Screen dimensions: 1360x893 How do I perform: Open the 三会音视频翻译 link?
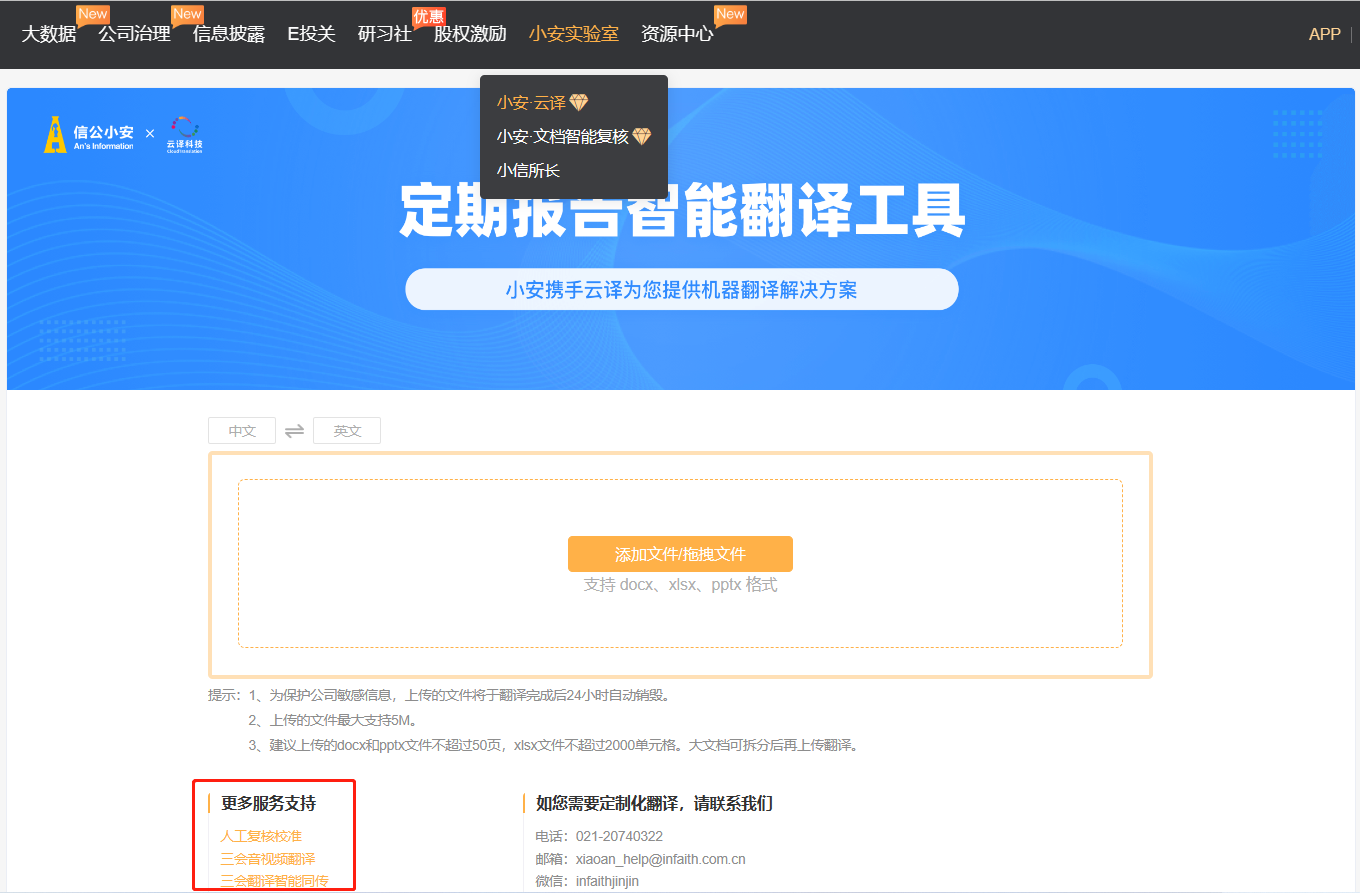(x=268, y=859)
